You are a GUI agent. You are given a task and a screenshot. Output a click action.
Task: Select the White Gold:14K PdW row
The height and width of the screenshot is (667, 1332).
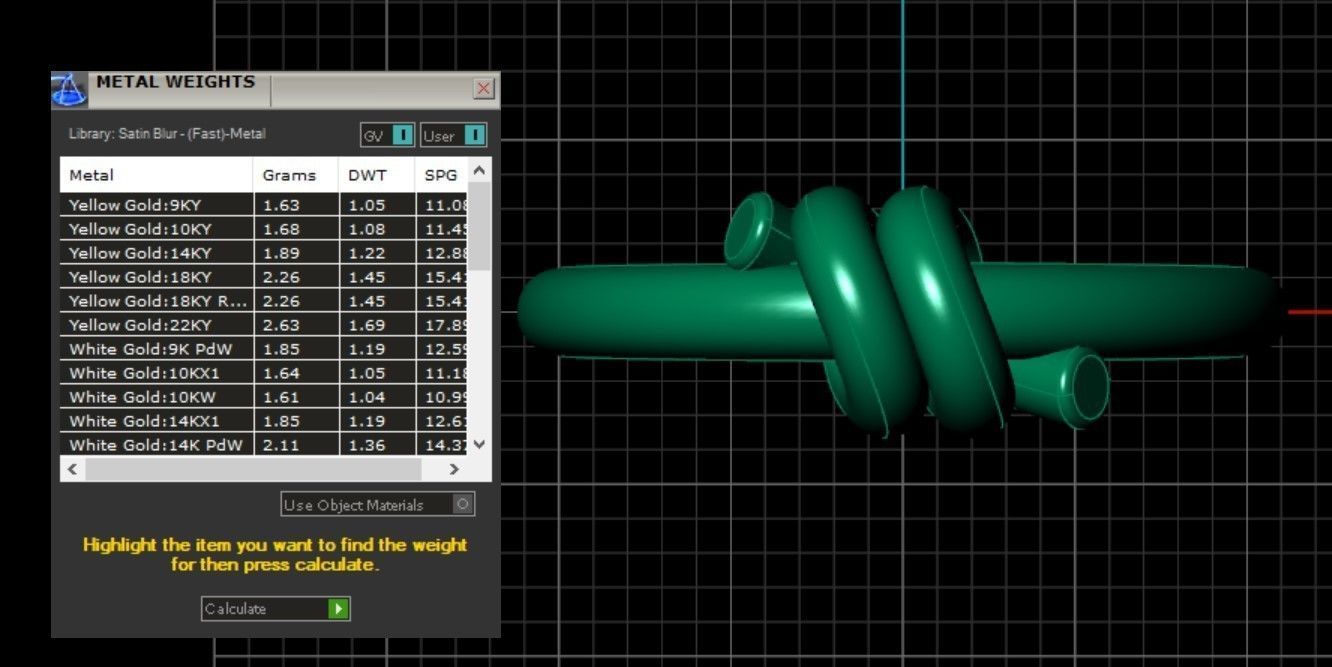[x=264, y=445]
